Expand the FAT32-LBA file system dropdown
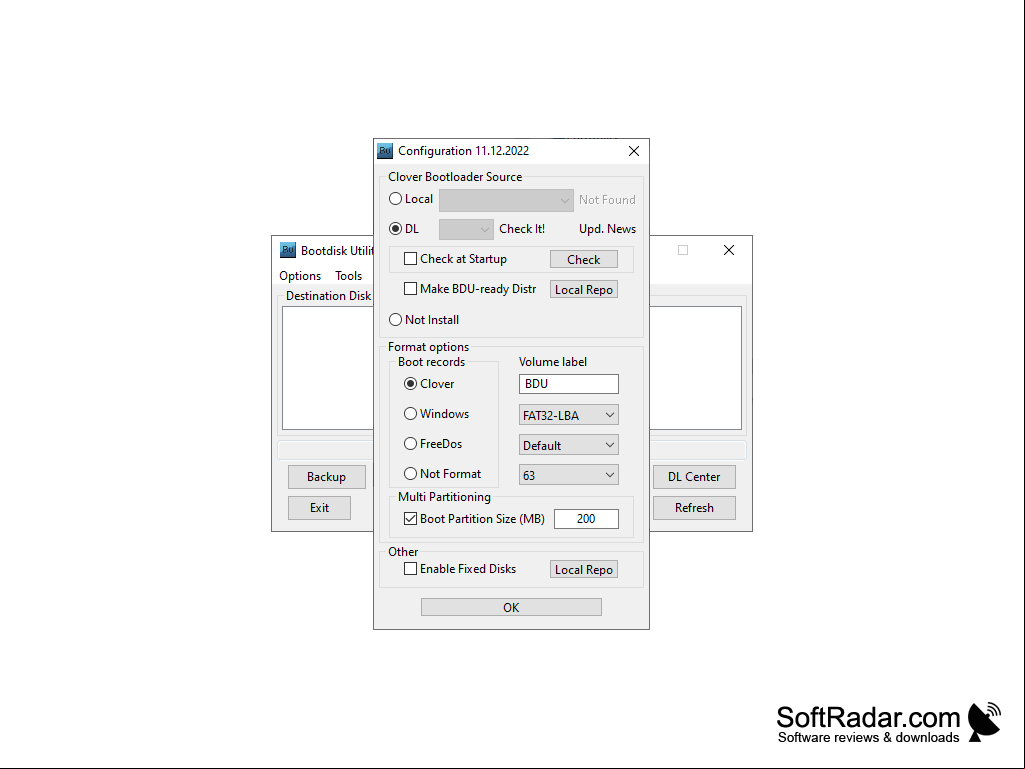1025x769 pixels. [x=569, y=415]
